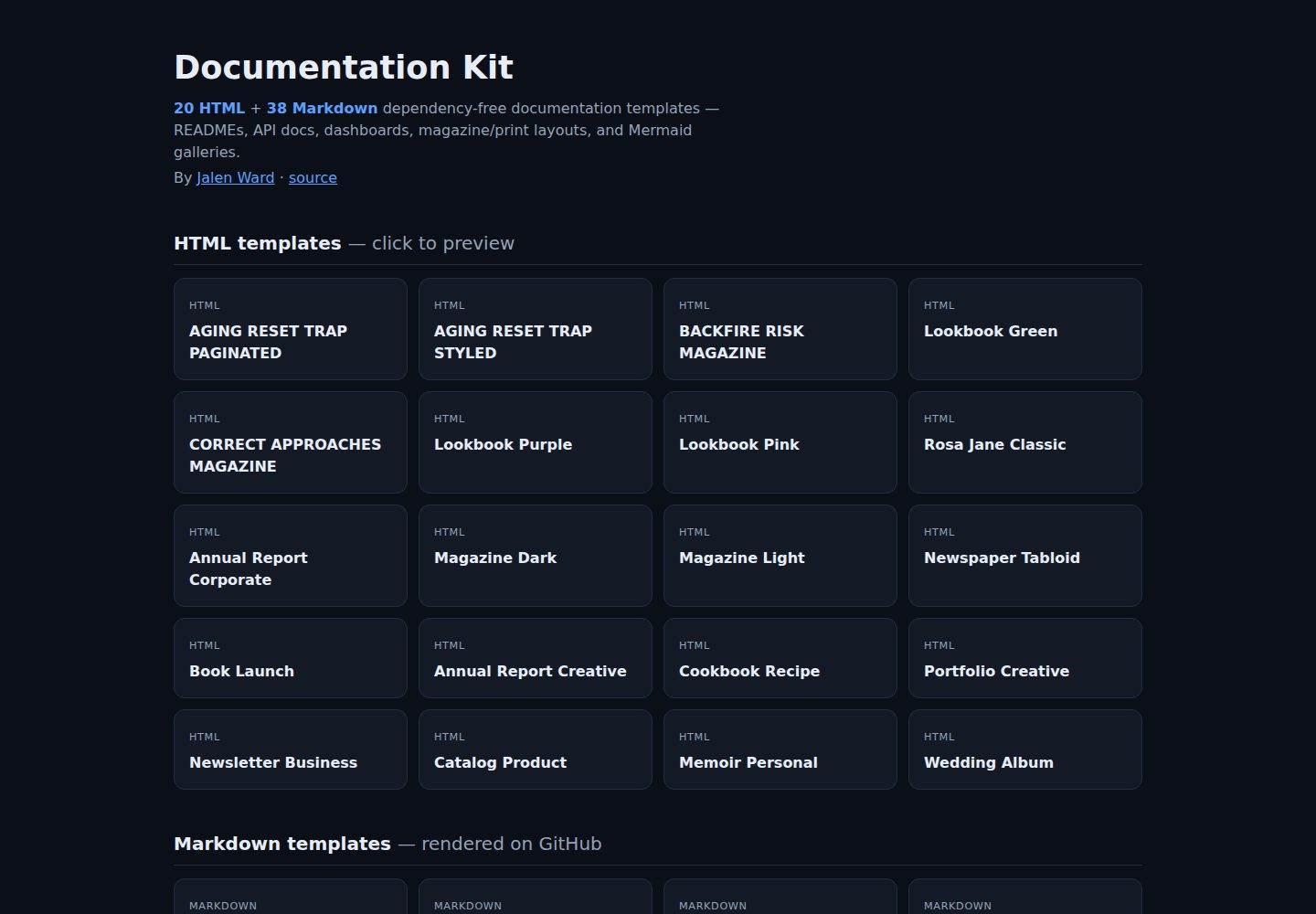The width and height of the screenshot is (1316, 914).
Task: Select the Lookbook Pink template
Action: click(780, 442)
